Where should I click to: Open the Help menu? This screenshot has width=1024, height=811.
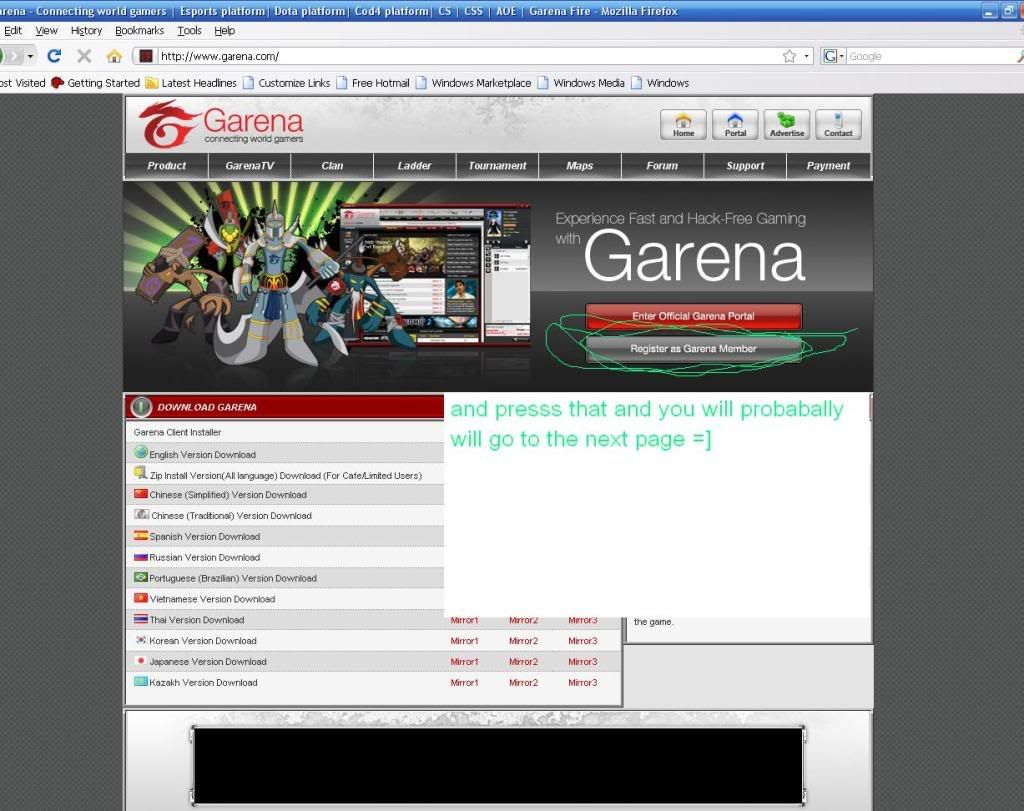pyautogui.click(x=225, y=31)
